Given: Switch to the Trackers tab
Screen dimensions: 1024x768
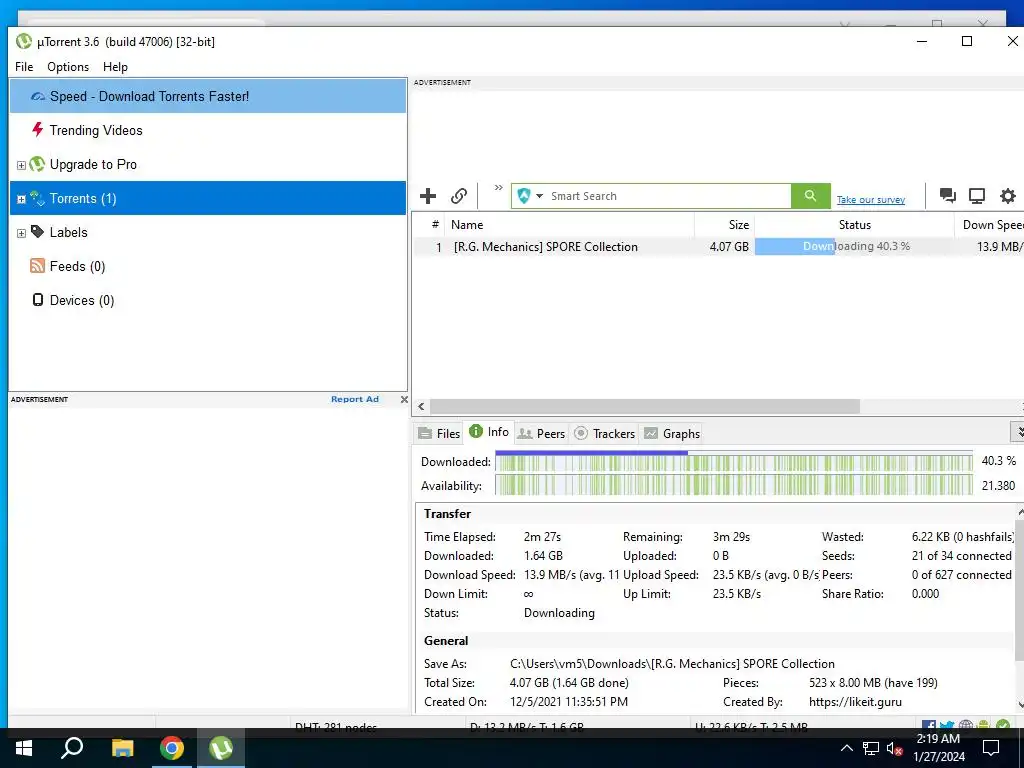Looking at the screenshot, I should (605, 434).
